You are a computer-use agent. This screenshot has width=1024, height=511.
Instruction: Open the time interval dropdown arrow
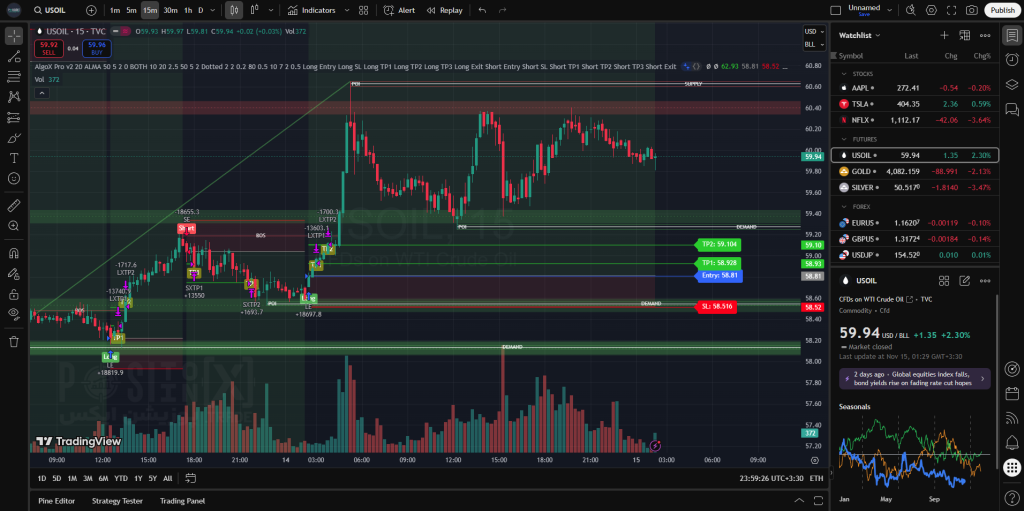[x=213, y=10]
